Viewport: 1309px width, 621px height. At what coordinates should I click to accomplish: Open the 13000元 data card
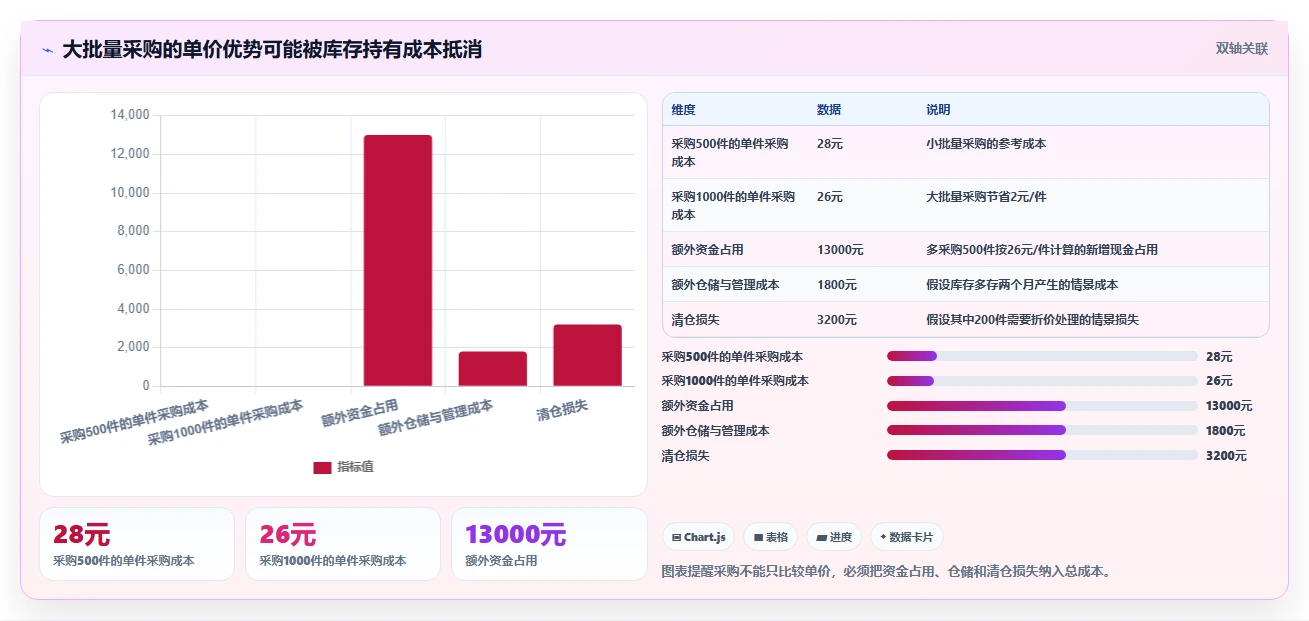point(549,544)
